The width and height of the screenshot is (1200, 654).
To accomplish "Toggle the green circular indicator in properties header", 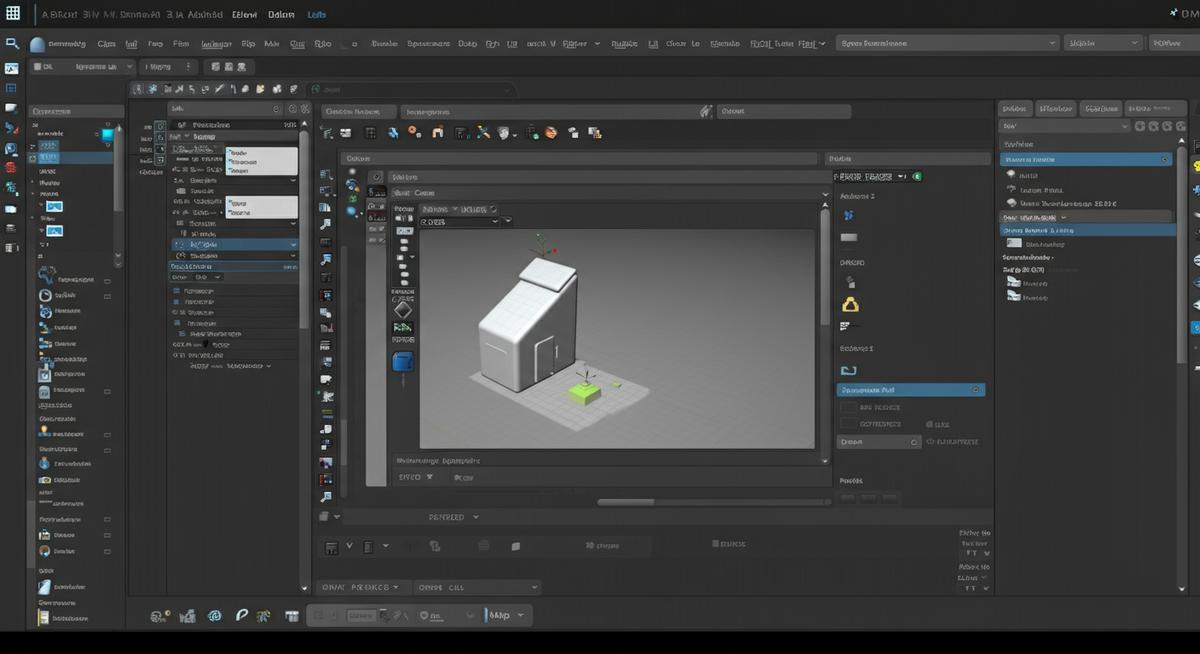I will [x=917, y=177].
